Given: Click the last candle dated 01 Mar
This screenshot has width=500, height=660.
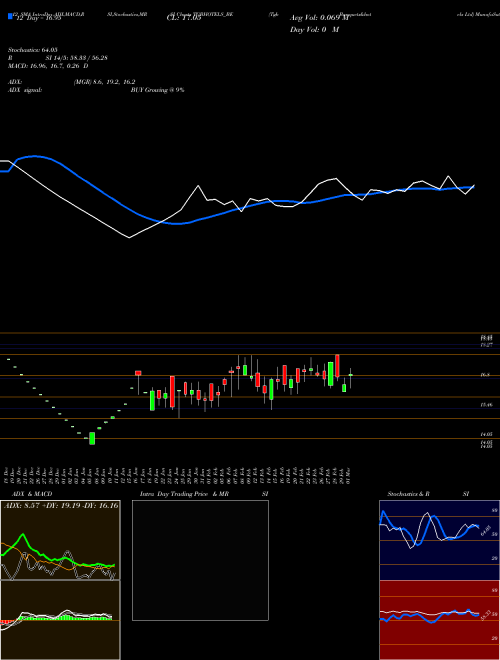Looking at the screenshot, I should 350,376.
